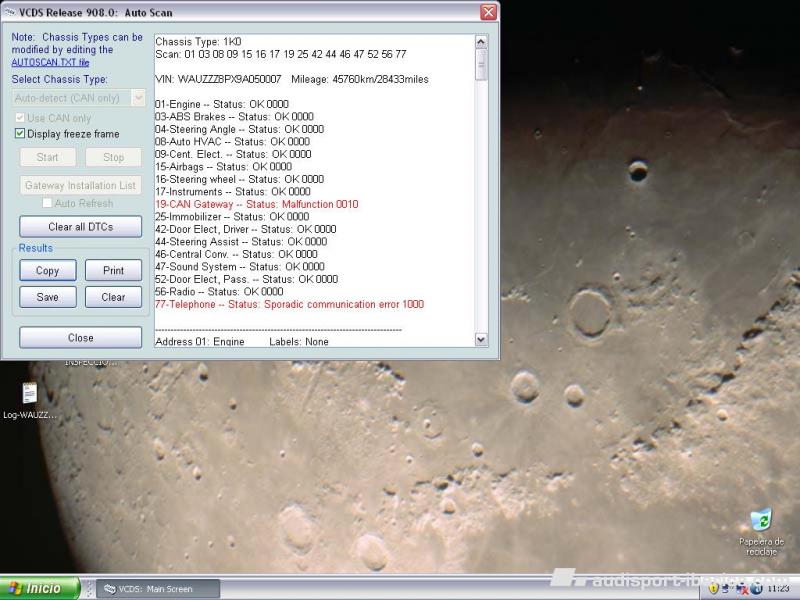Click the Clear button under Results
Image resolution: width=800 pixels, height=600 pixels.
point(113,297)
